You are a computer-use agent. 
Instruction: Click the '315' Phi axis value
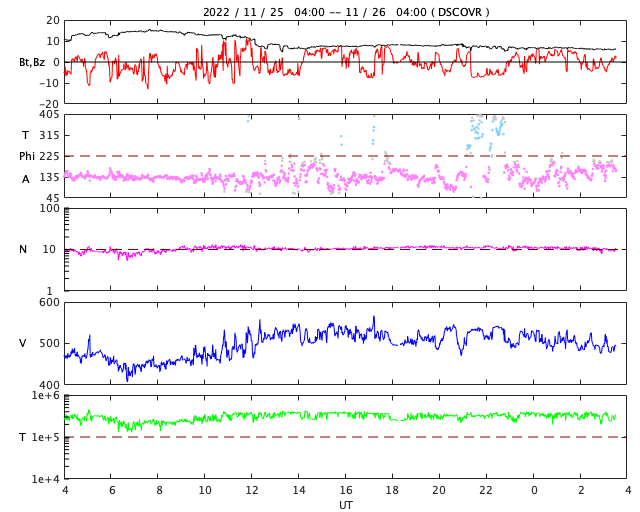click(x=49, y=135)
